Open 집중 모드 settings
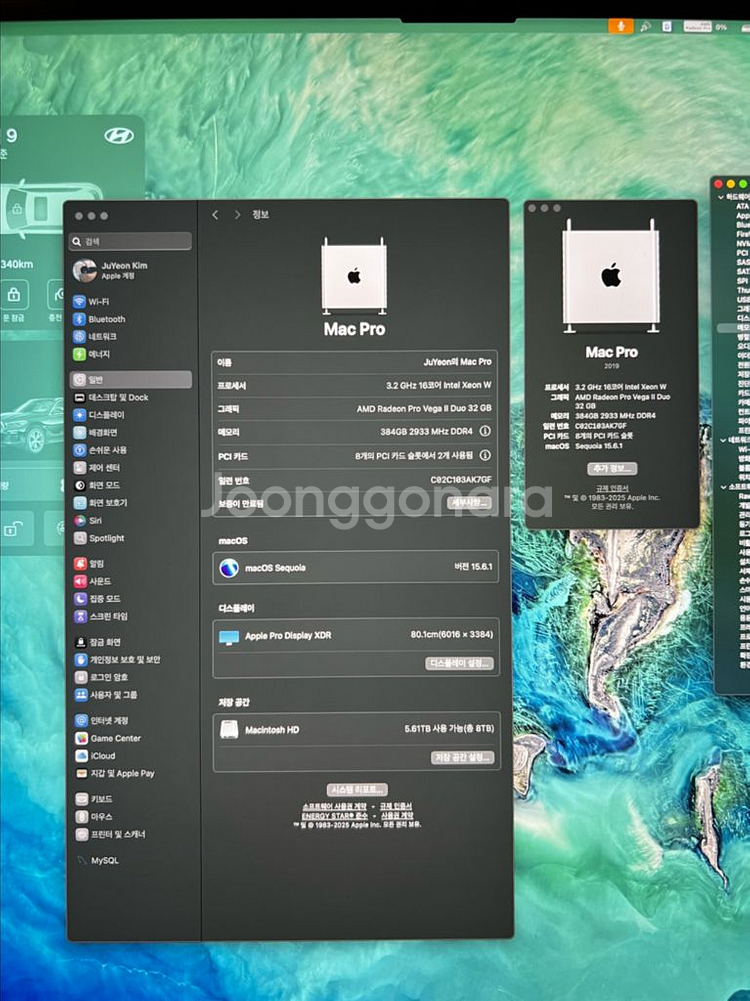This screenshot has width=750, height=1001. tap(131, 599)
